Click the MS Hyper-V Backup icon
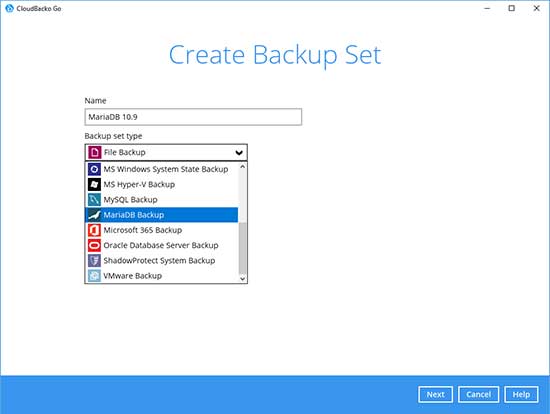The height and width of the screenshot is (414, 550). [94, 184]
